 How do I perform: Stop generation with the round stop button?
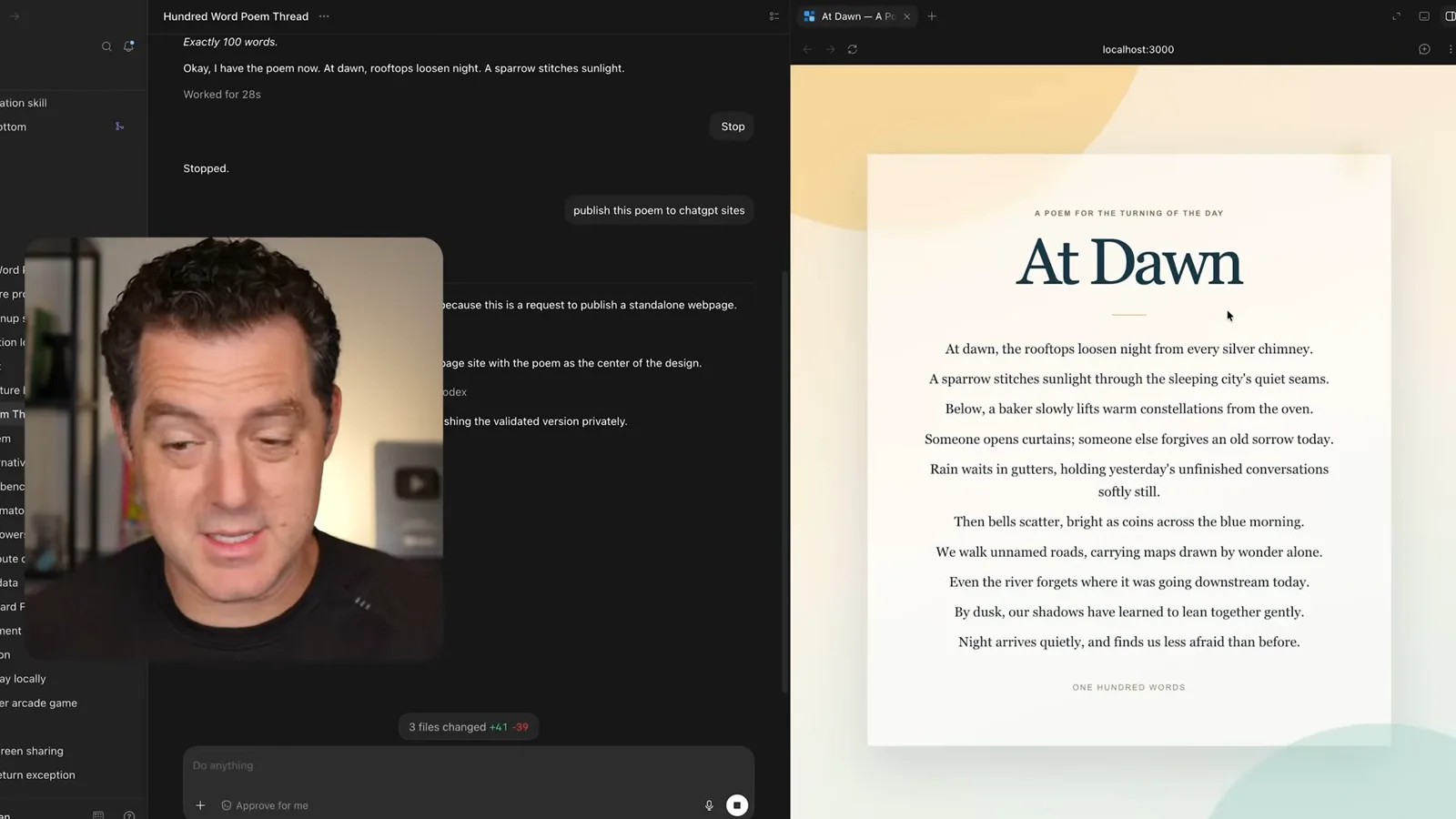[x=737, y=805]
